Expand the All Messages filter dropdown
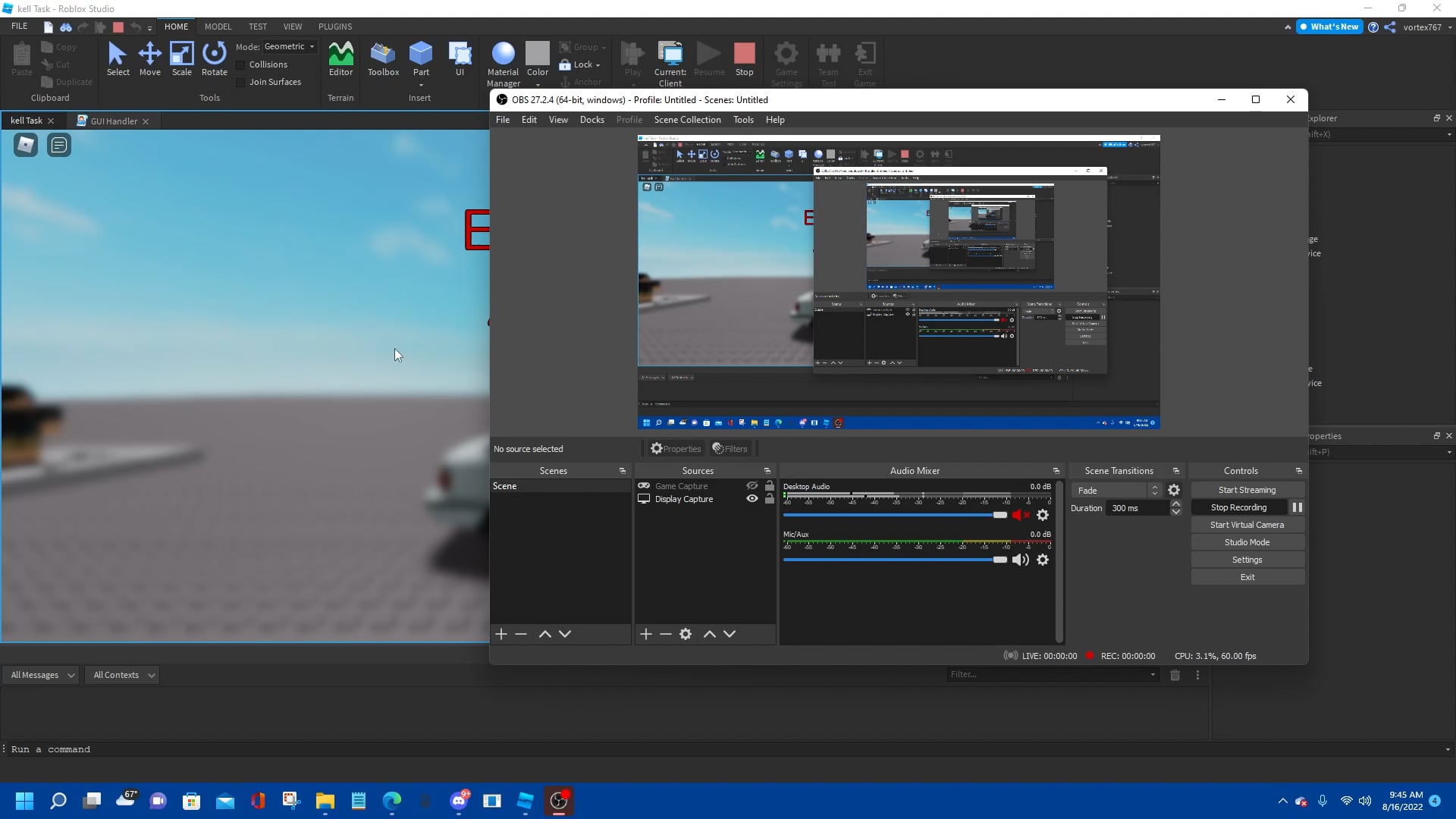The image size is (1456, 819). point(43,675)
